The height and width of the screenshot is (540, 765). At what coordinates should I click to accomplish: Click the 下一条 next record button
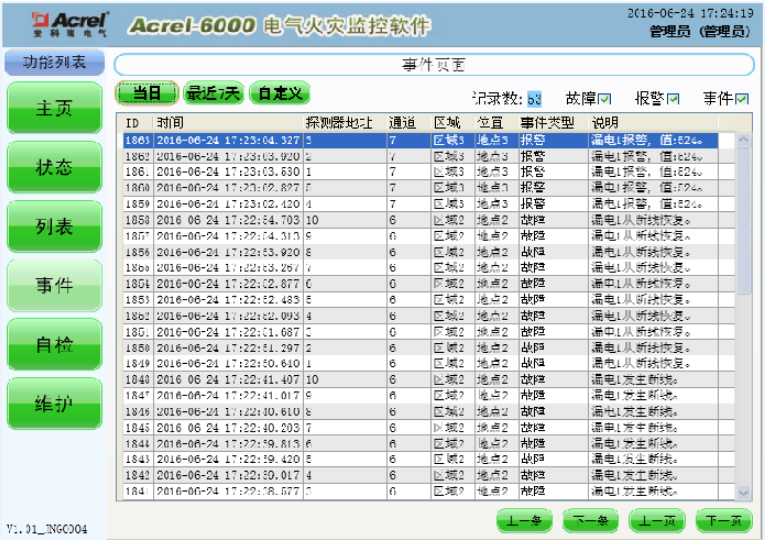coord(590,520)
